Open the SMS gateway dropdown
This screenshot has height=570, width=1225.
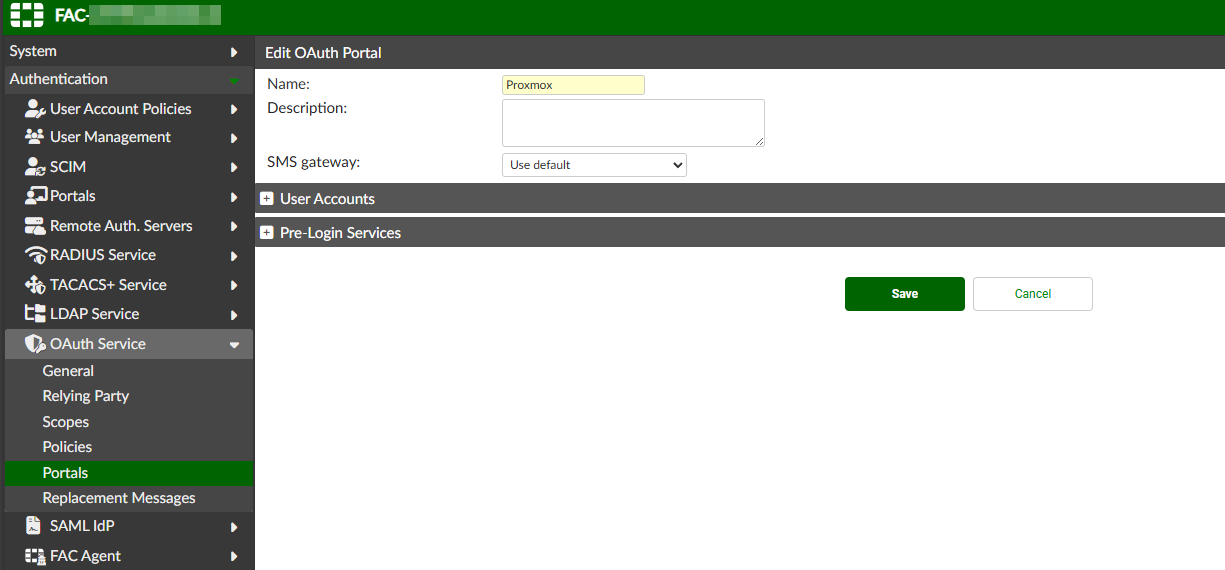[594, 165]
